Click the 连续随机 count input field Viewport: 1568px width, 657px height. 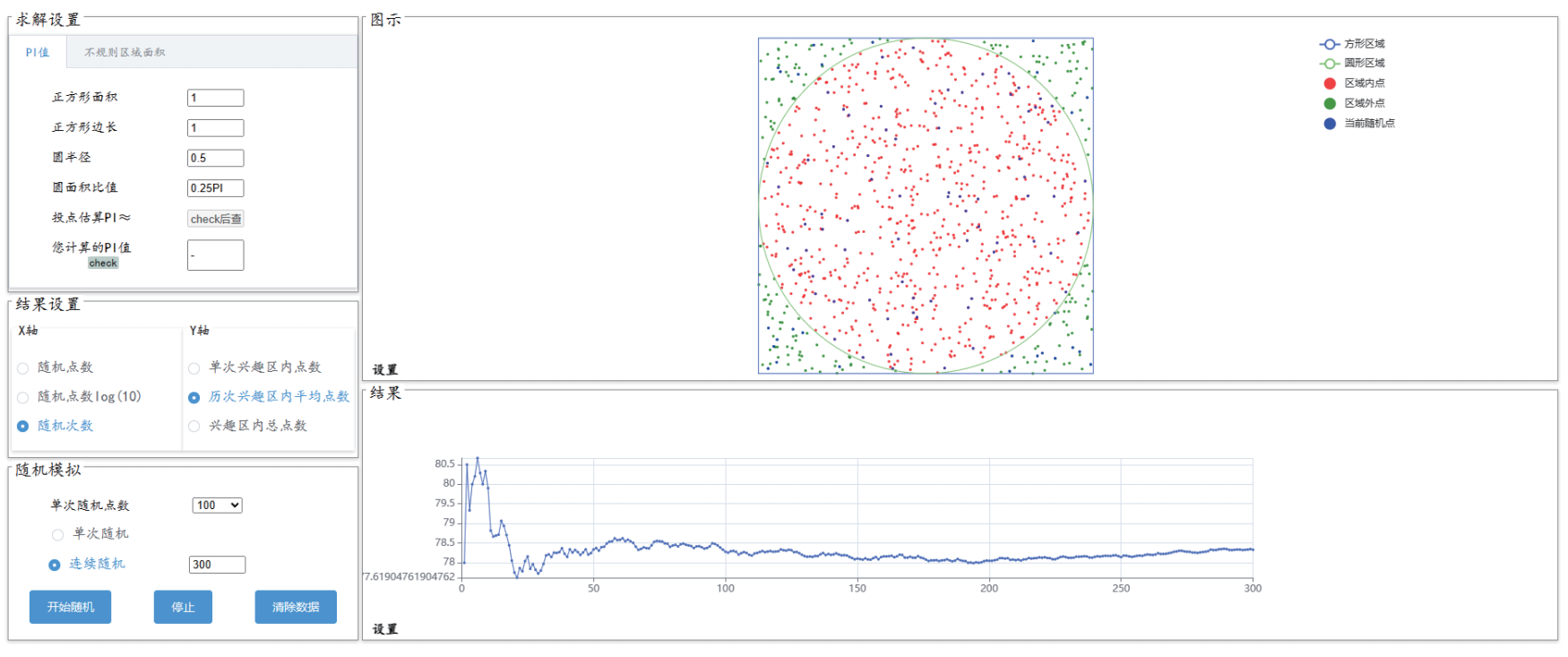[217, 565]
